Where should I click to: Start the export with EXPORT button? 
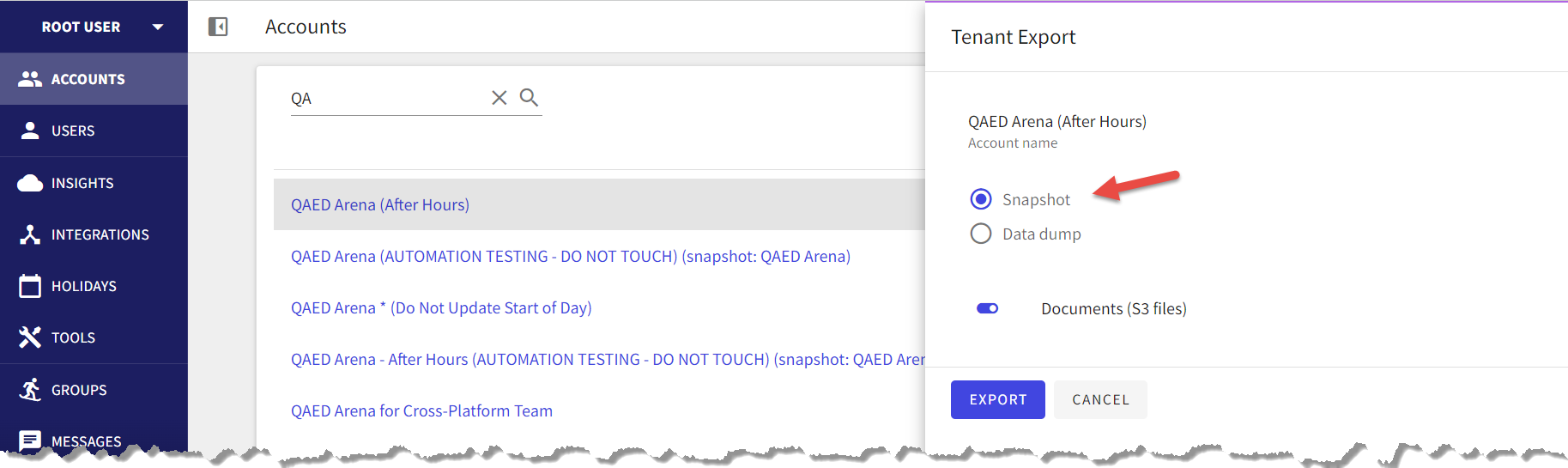997,399
